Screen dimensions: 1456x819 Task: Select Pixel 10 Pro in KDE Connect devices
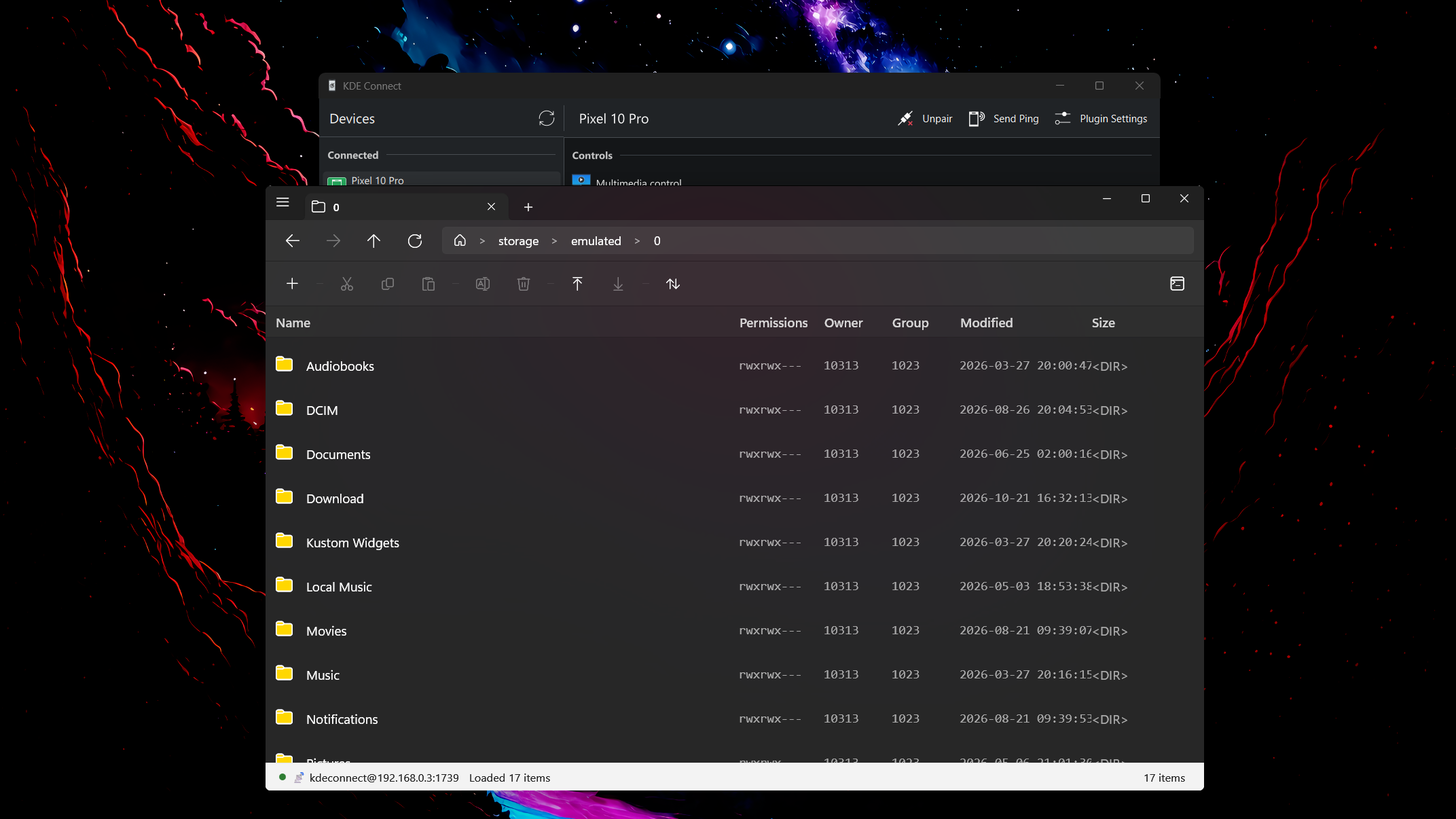click(441, 180)
